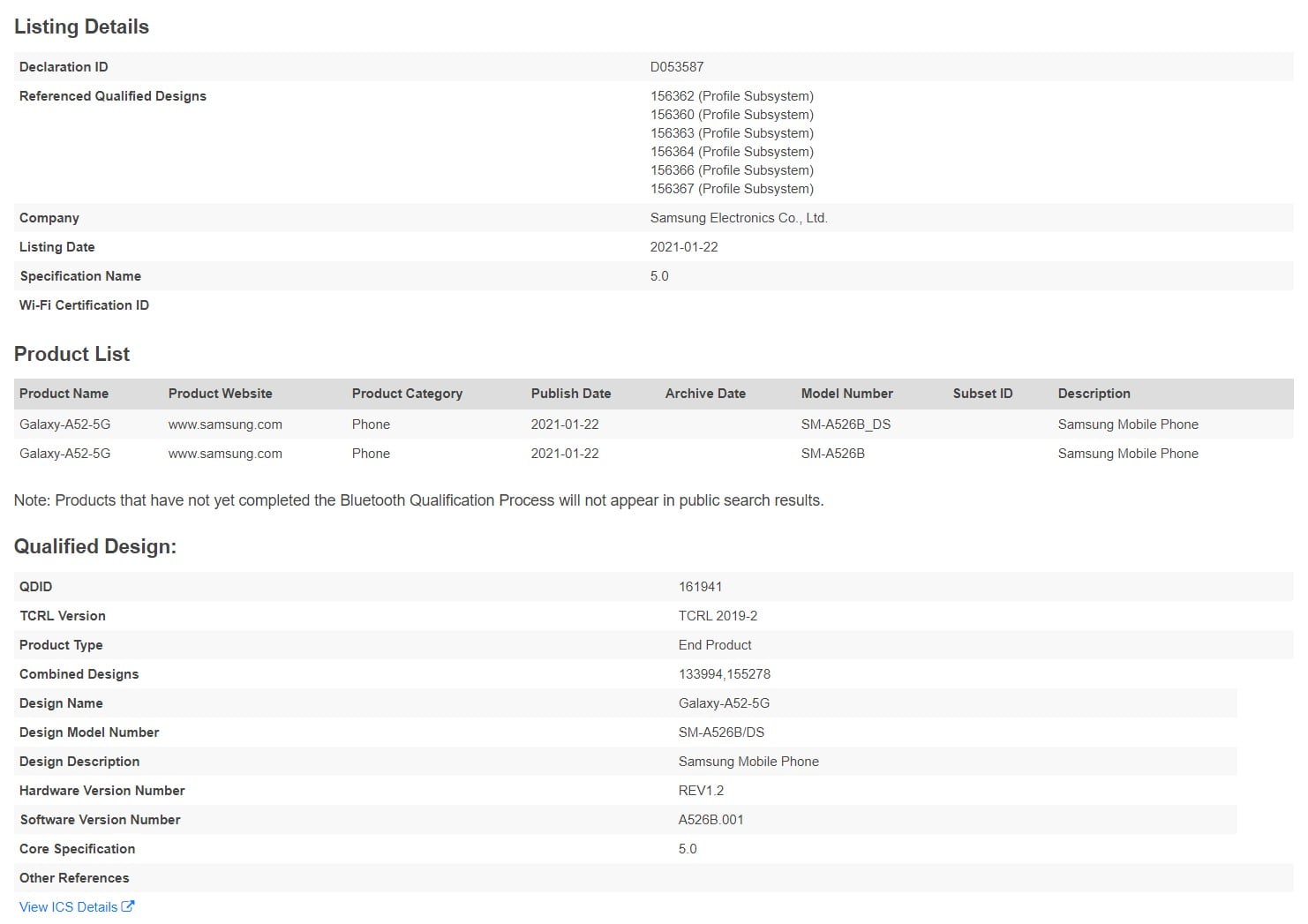The image size is (1308, 924).
Task: Click the Product Category column header
Action: click(406, 394)
